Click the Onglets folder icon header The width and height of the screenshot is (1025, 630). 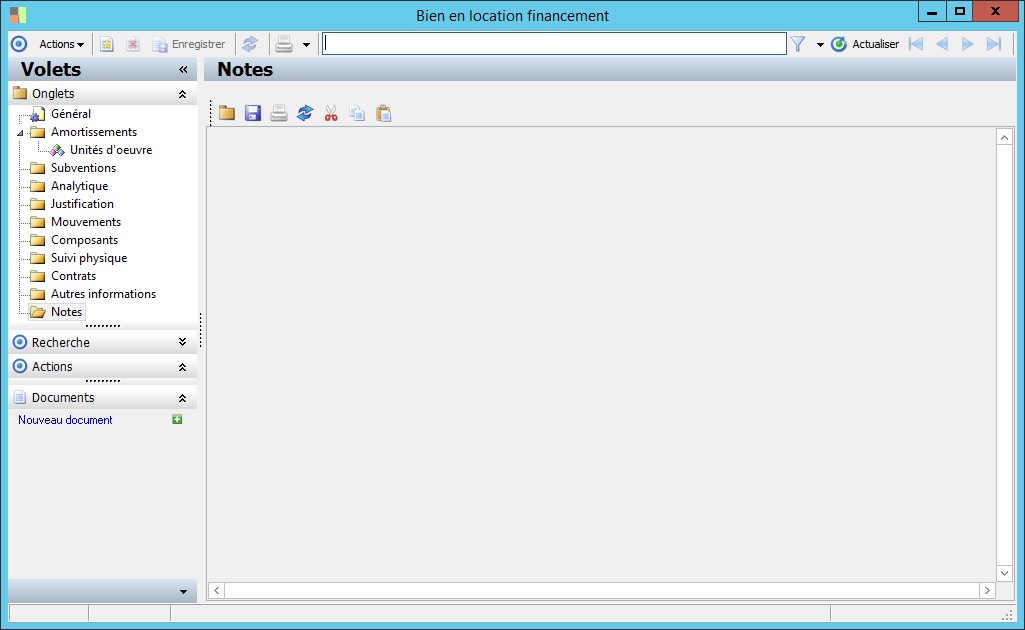pos(20,93)
